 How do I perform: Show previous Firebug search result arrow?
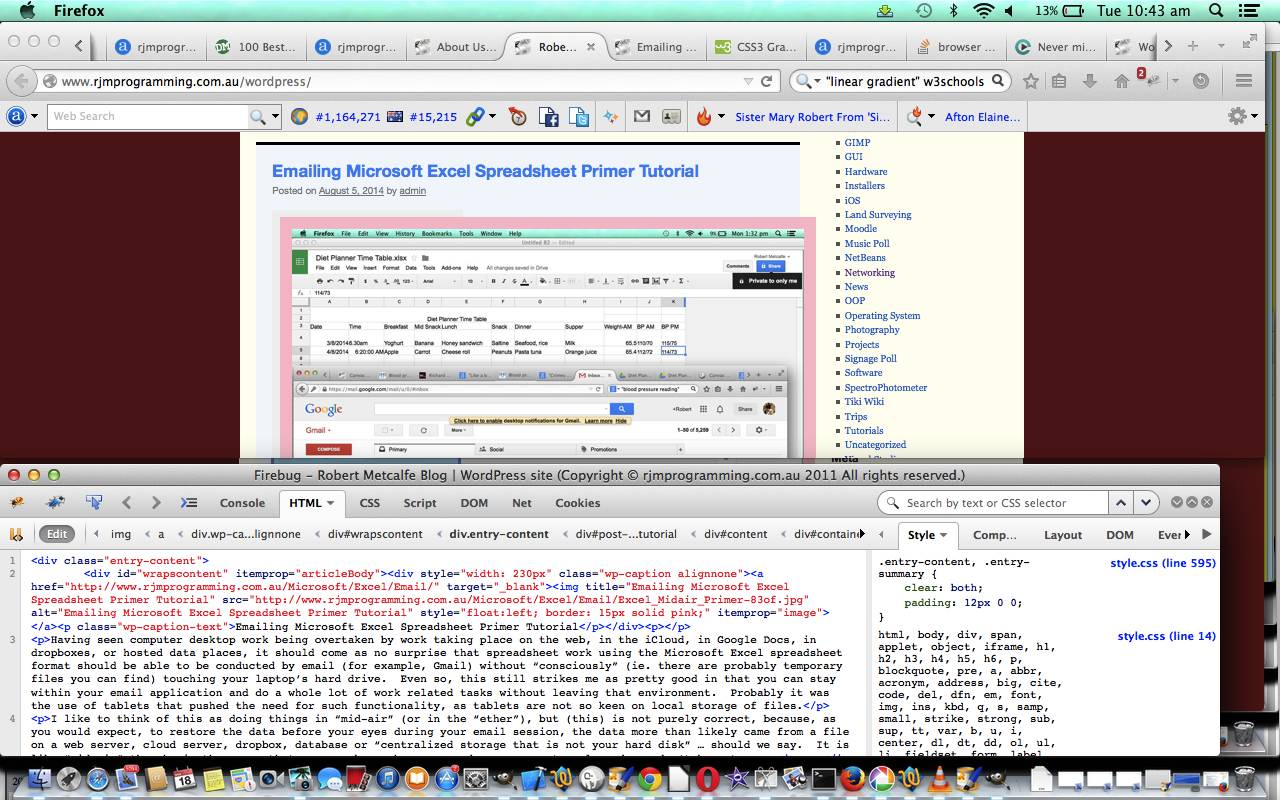[1122, 503]
